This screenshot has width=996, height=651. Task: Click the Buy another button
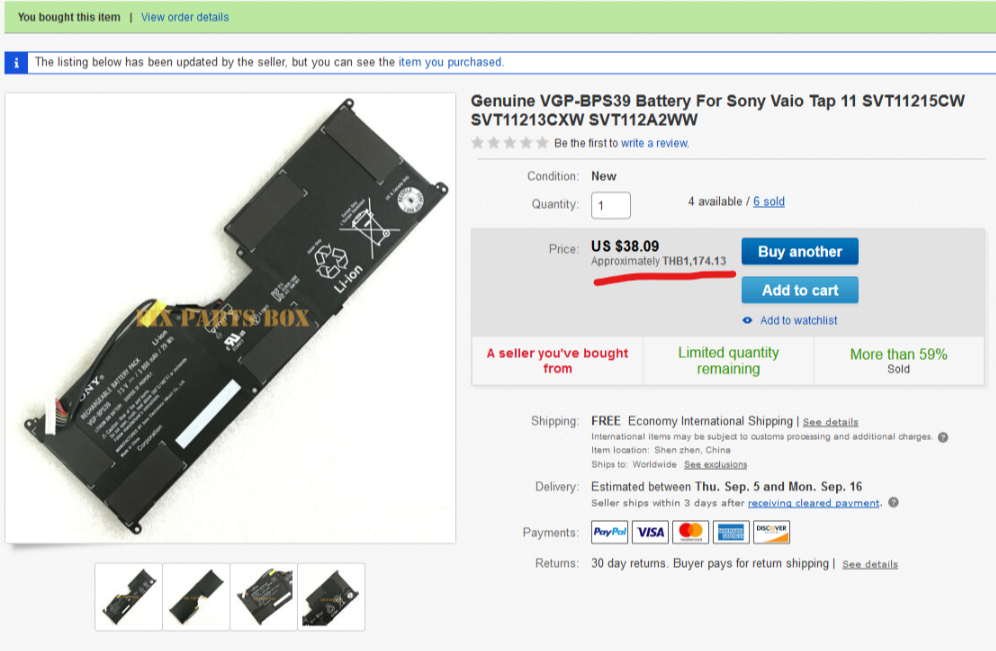point(800,252)
